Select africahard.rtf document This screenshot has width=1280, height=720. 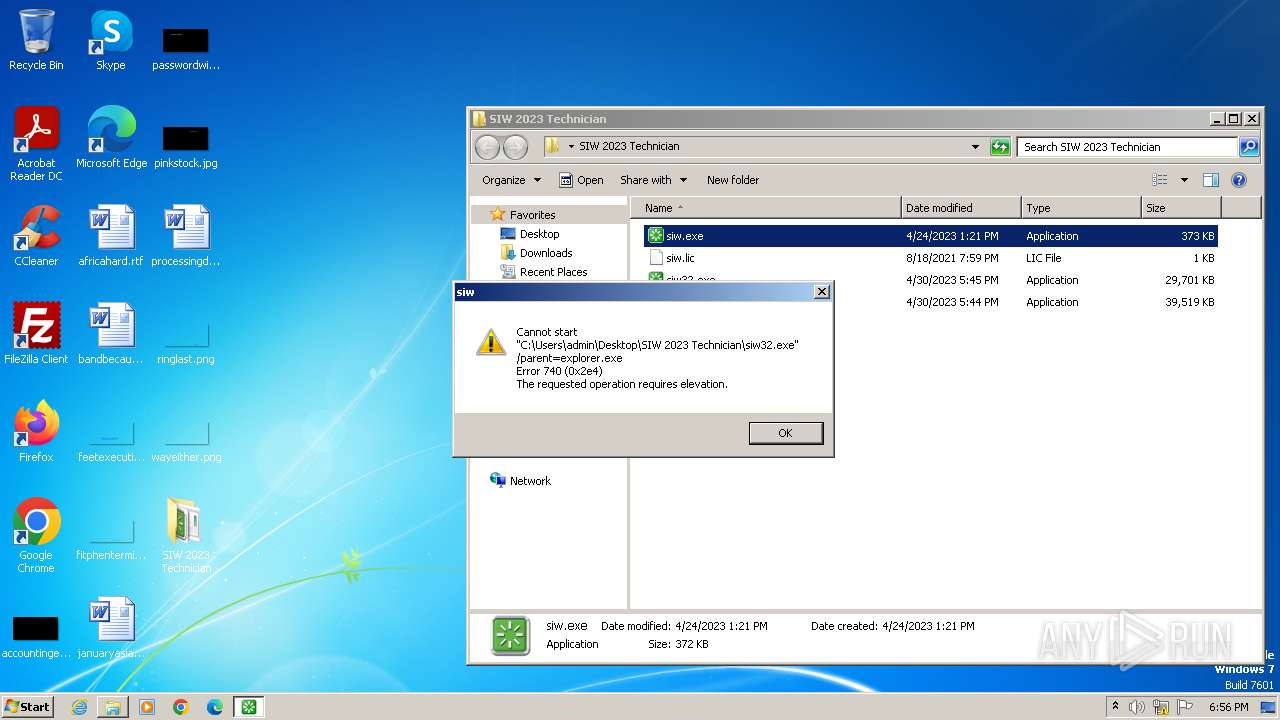[111, 236]
